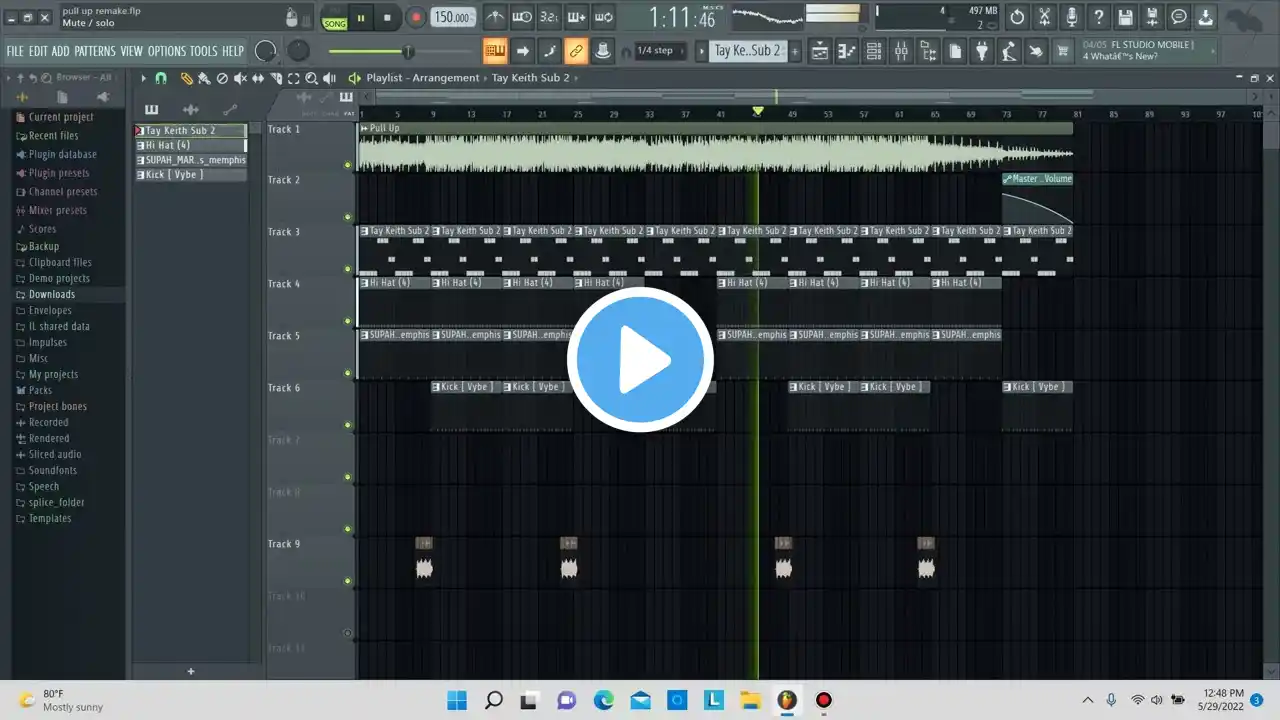Open the ADD menu
Image resolution: width=1280 pixels, height=720 pixels.
pyautogui.click(x=61, y=51)
